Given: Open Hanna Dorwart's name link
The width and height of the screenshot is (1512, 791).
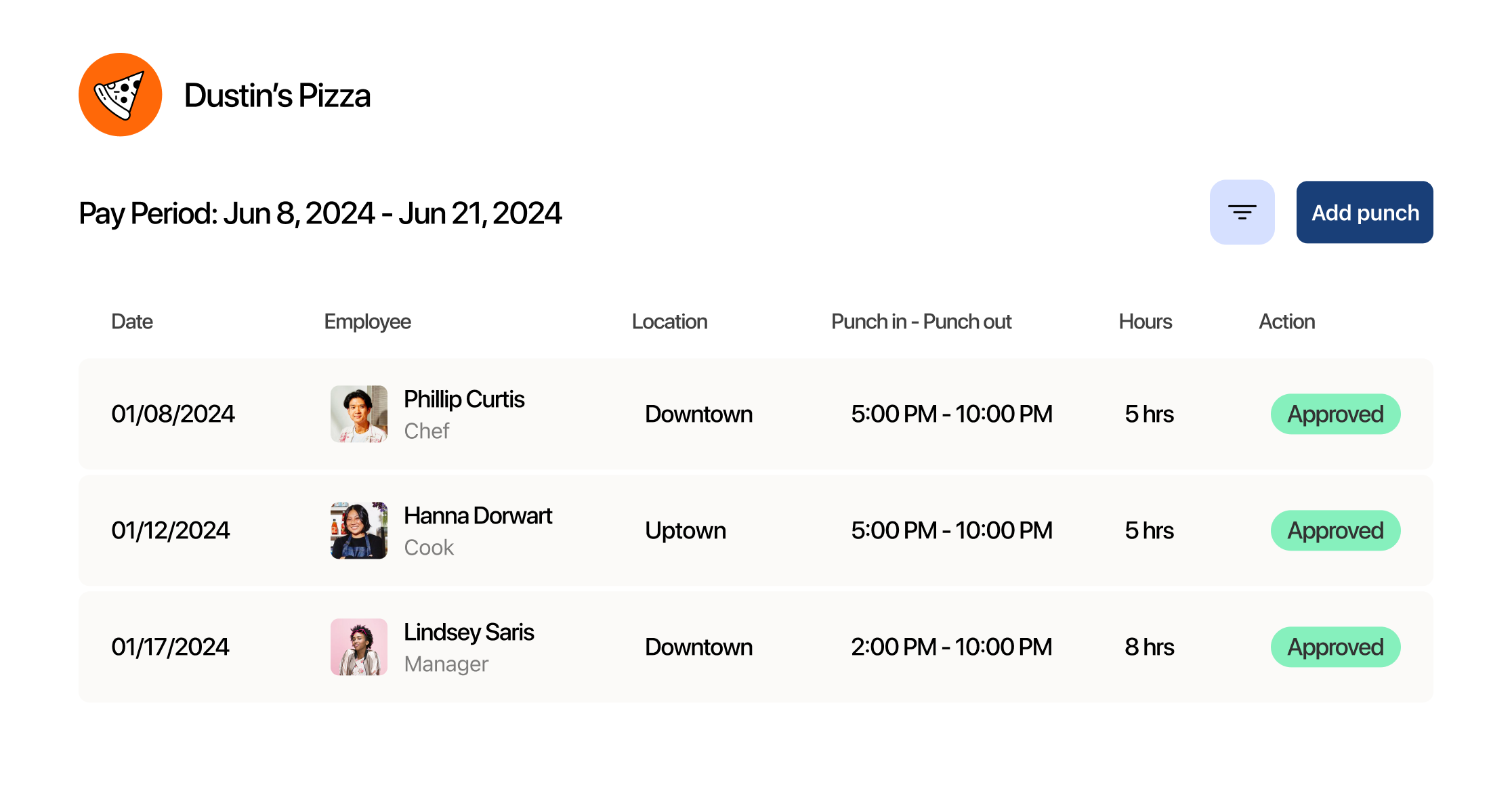Looking at the screenshot, I should point(478,515).
